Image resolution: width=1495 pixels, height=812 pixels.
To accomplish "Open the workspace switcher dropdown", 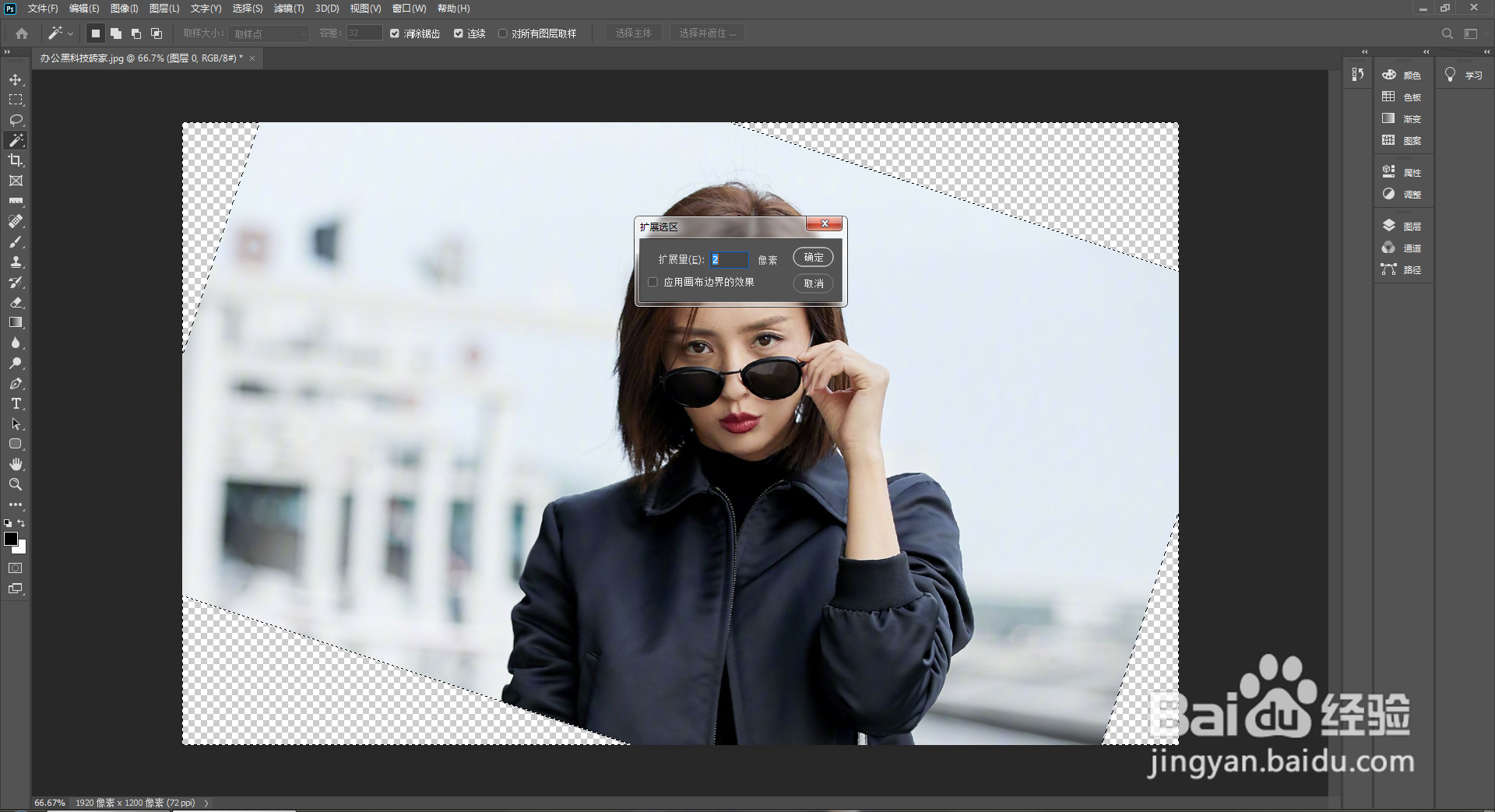I will coord(1471,33).
